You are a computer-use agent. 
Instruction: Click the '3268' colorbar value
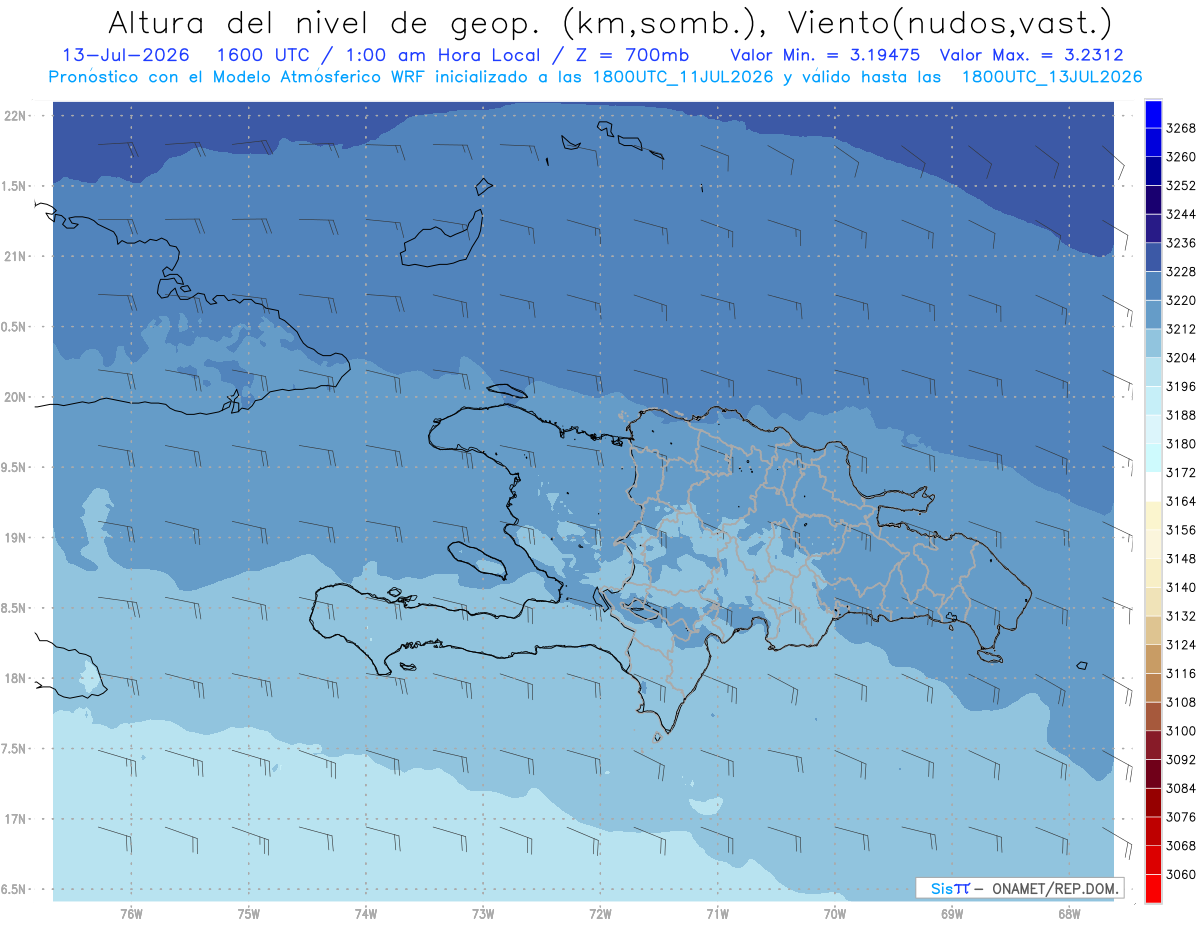coord(1181,128)
